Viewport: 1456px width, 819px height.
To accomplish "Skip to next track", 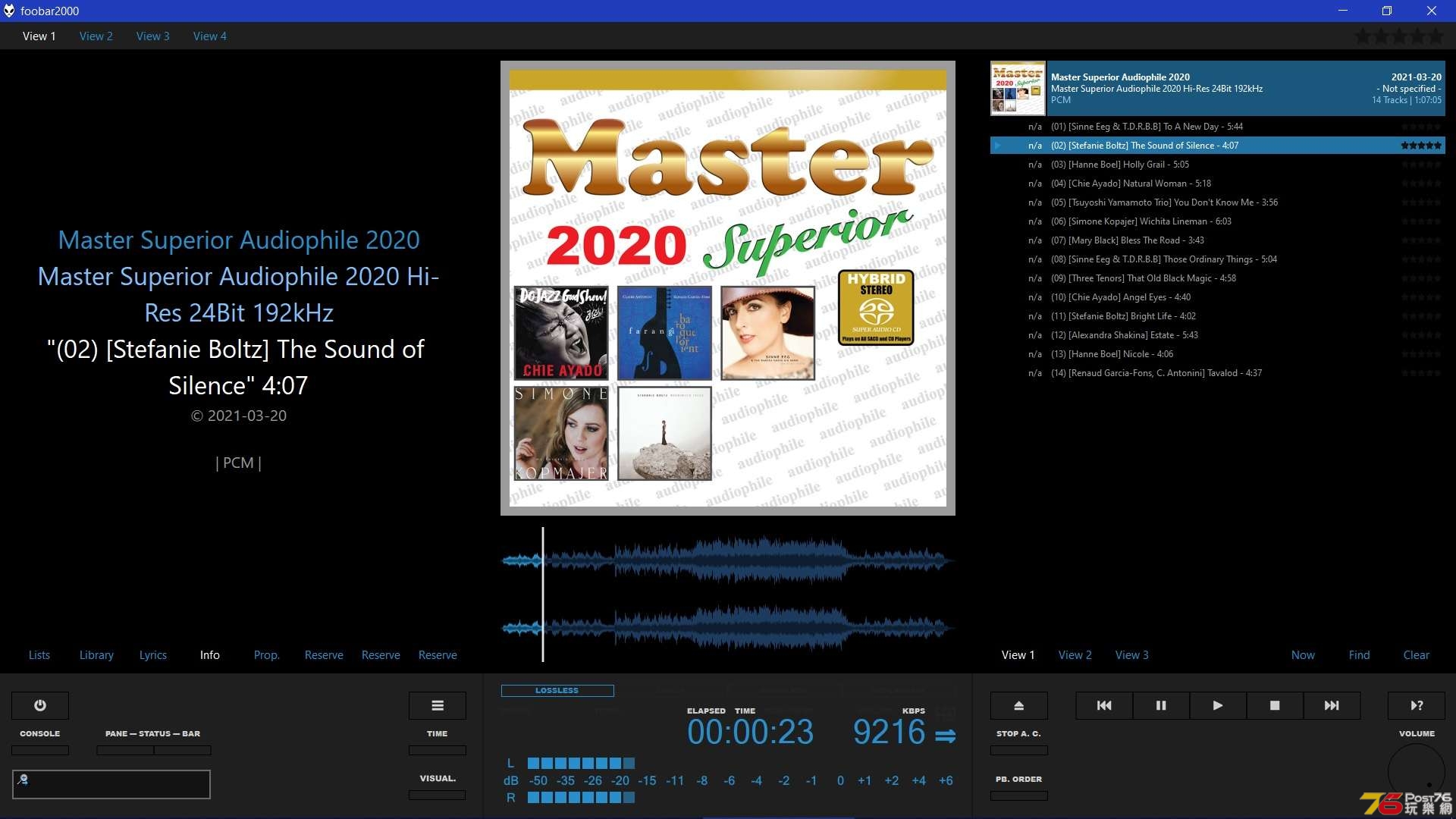I will (1332, 705).
